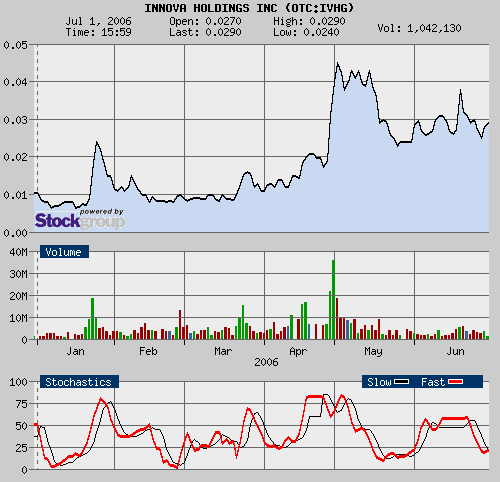Click the 50 stochastics axis label
Image resolution: width=500 pixels, height=482 pixels.
pos(21,426)
